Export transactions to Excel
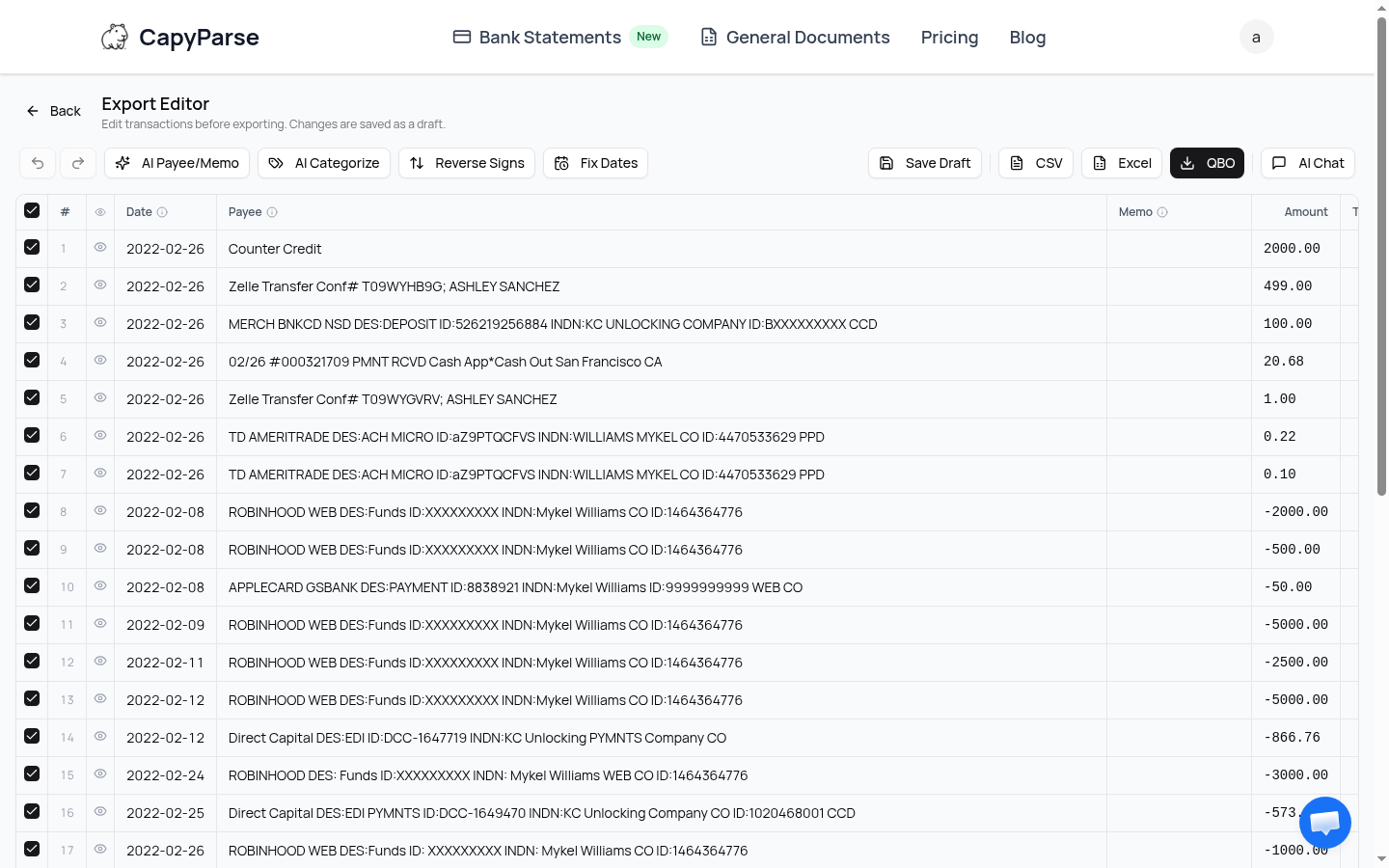The height and width of the screenshot is (868, 1389). click(1122, 163)
